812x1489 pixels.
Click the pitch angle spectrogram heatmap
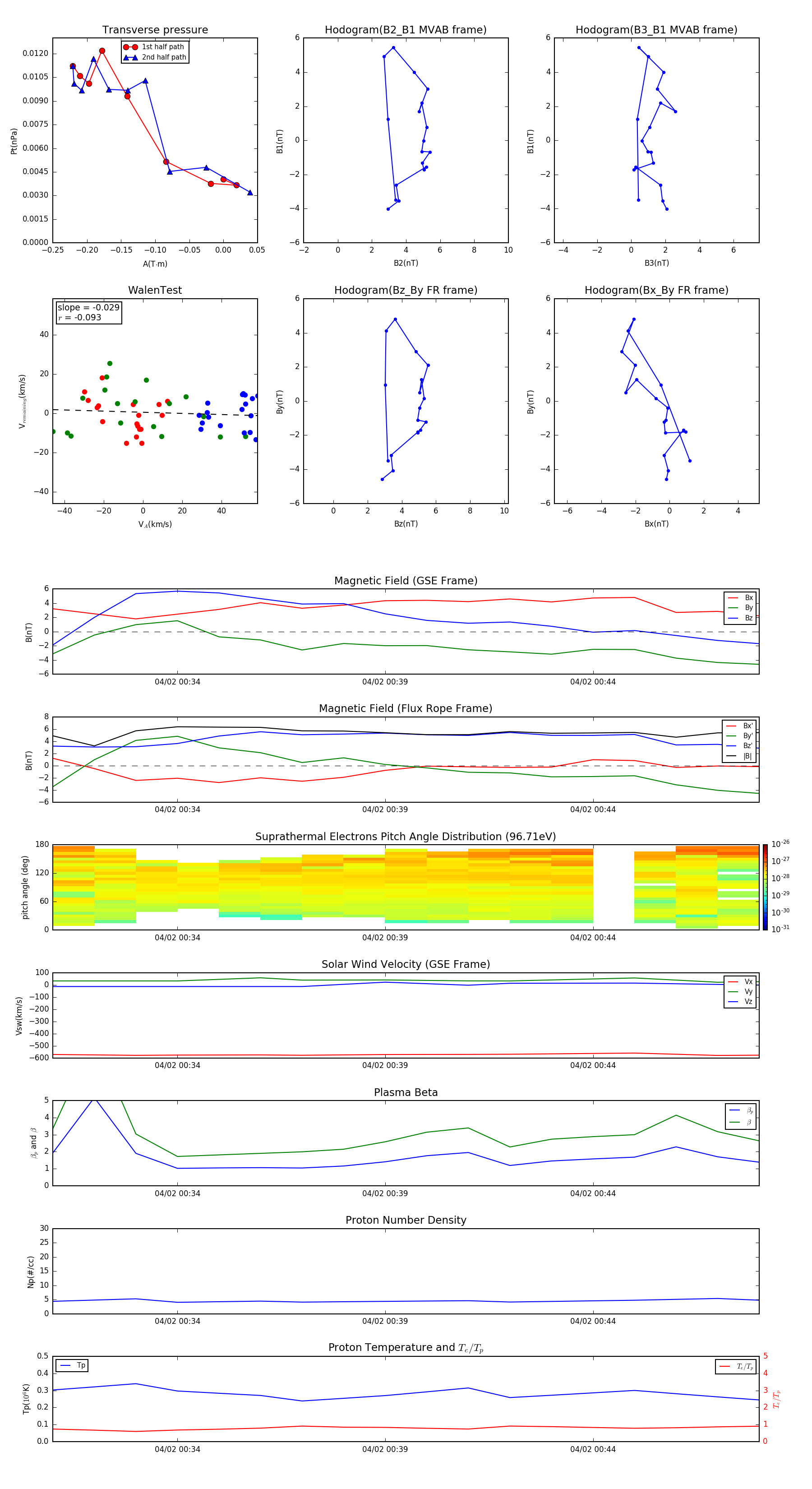point(406,887)
